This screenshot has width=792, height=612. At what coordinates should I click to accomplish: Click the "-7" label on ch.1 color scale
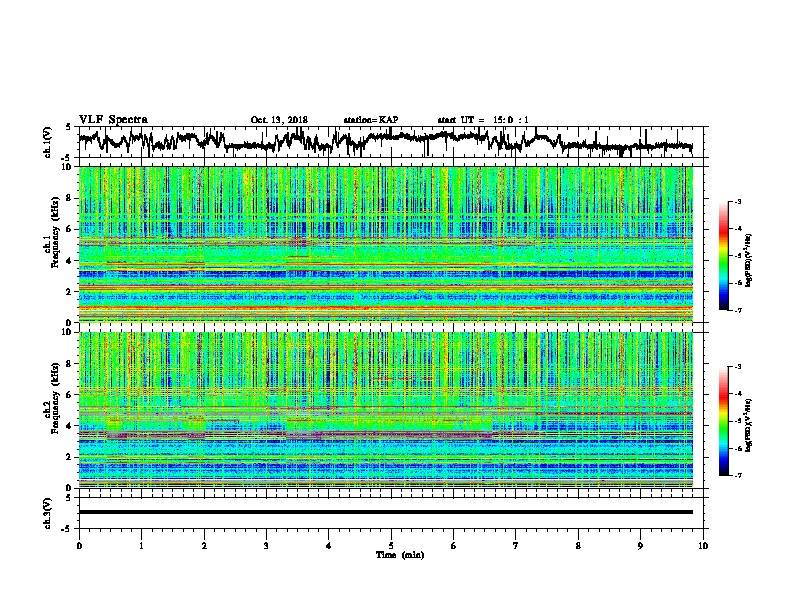738,310
